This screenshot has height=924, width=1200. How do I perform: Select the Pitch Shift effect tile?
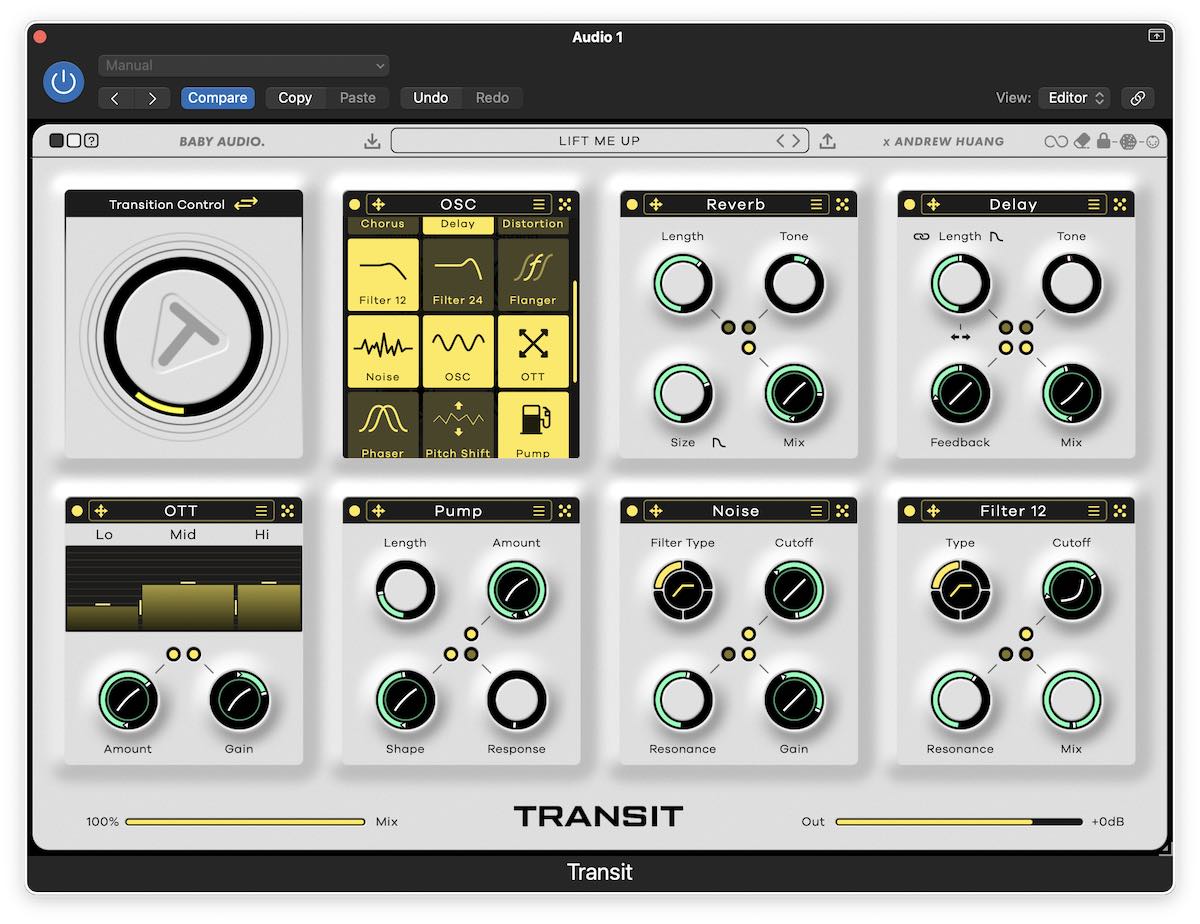(x=458, y=425)
